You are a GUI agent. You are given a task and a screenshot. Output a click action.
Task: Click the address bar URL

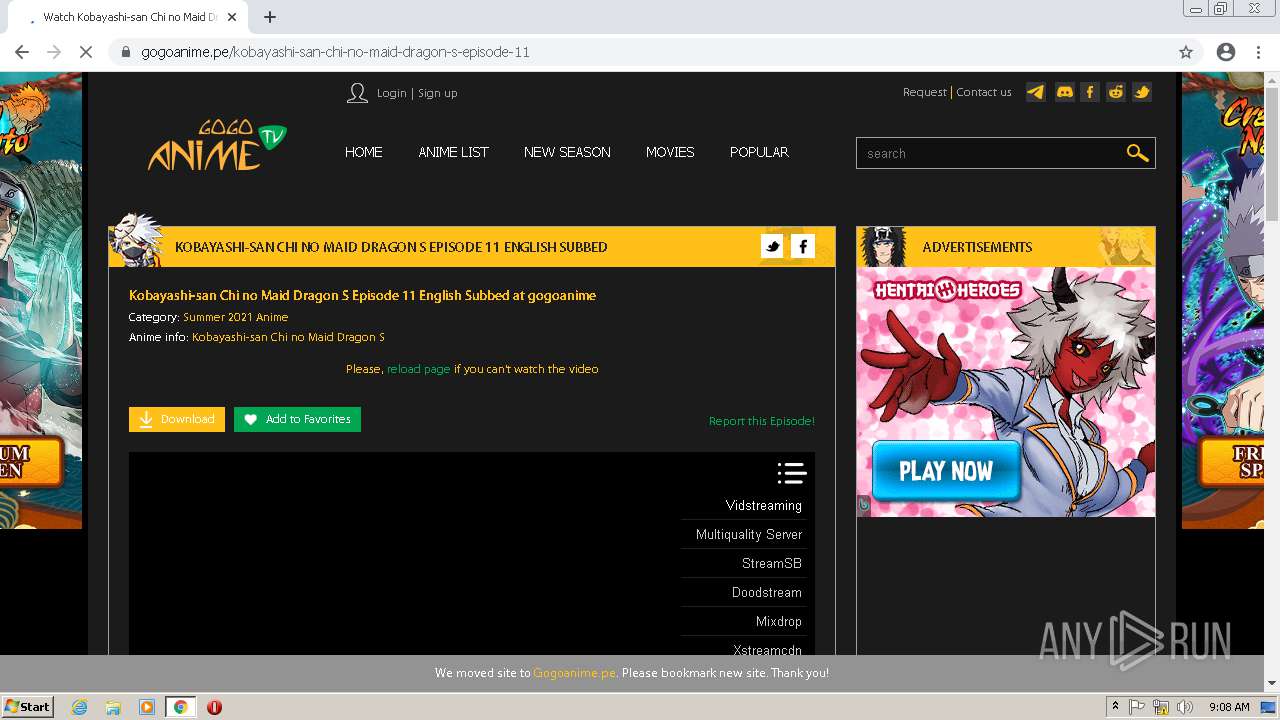pos(336,52)
